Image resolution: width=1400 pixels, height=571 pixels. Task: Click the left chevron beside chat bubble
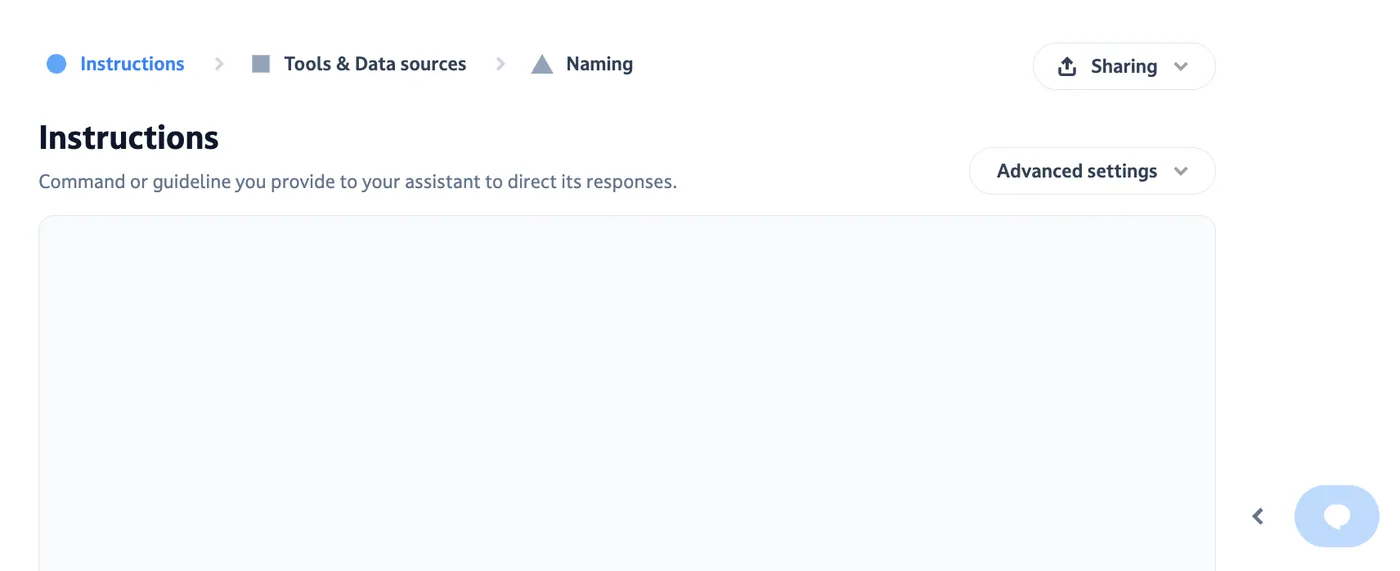pyautogui.click(x=1258, y=516)
